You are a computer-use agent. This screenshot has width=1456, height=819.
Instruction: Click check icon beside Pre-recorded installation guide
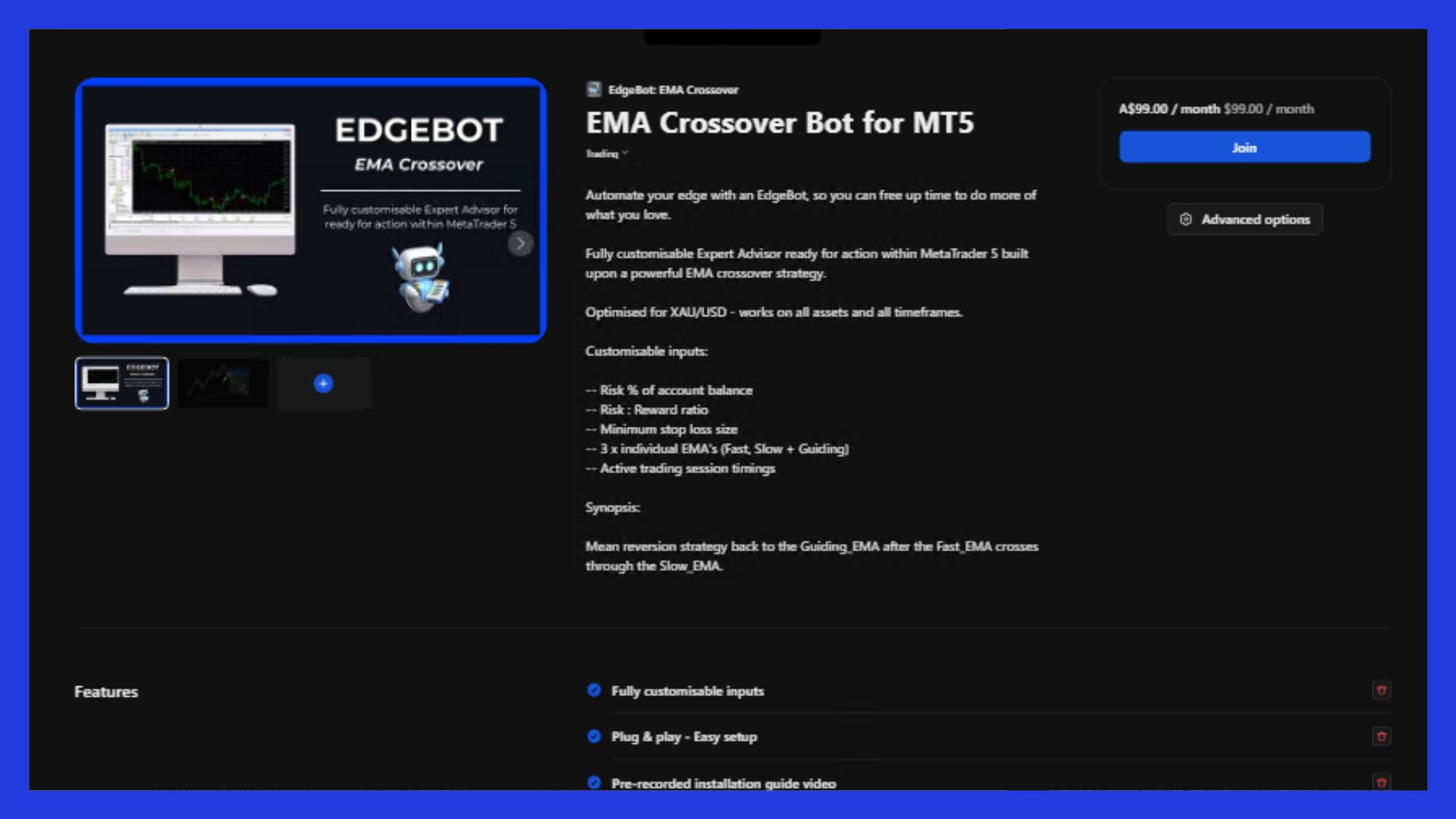(x=594, y=783)
